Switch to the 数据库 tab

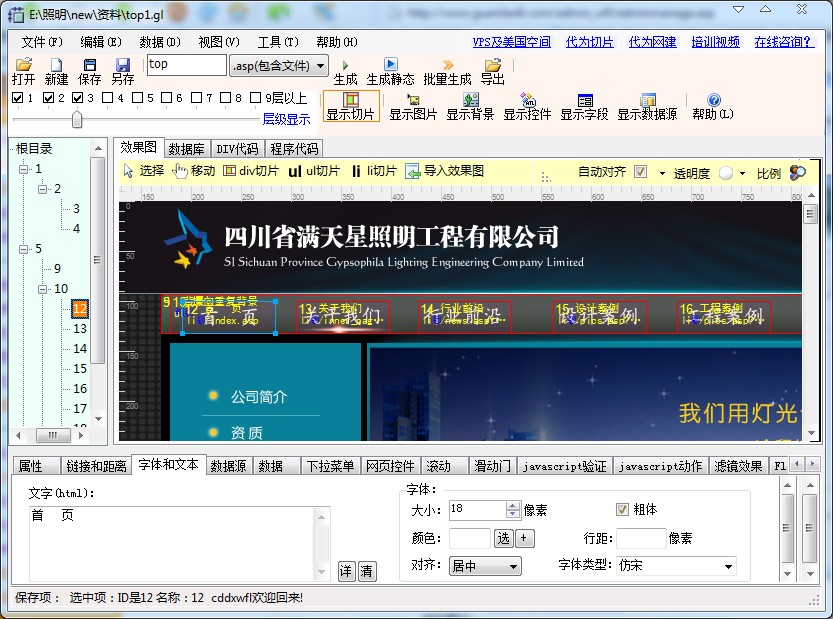coord(186,149)
